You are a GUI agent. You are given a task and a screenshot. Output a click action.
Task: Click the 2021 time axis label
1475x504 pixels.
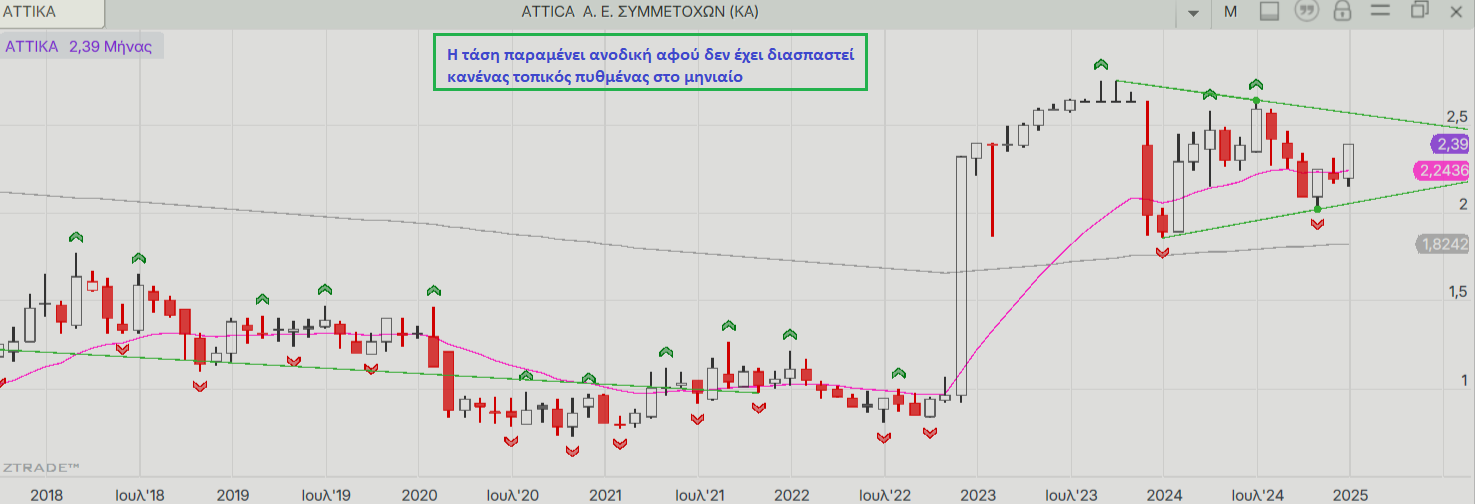coord(605,495)
